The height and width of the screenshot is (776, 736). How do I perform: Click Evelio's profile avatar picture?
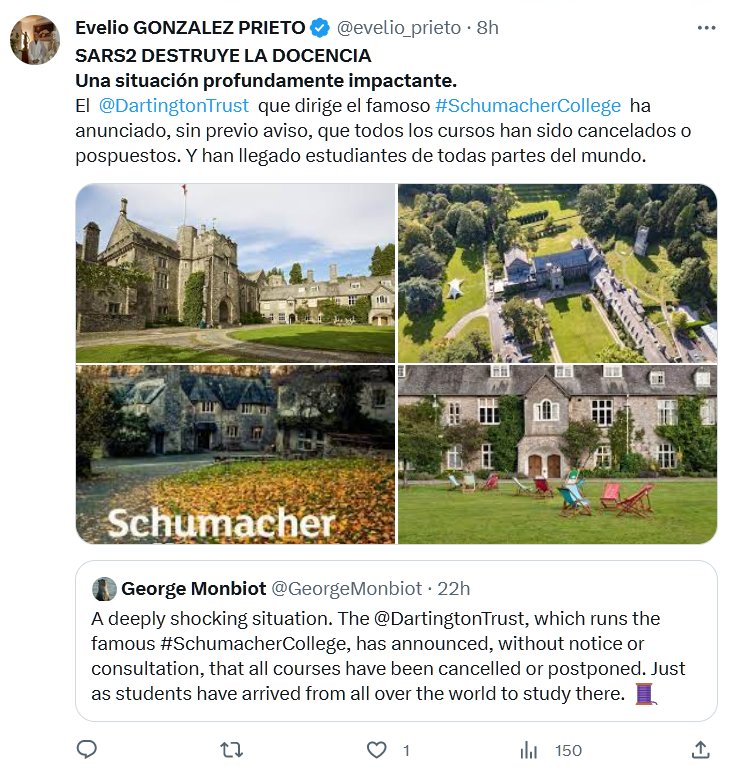click(35, 40)
